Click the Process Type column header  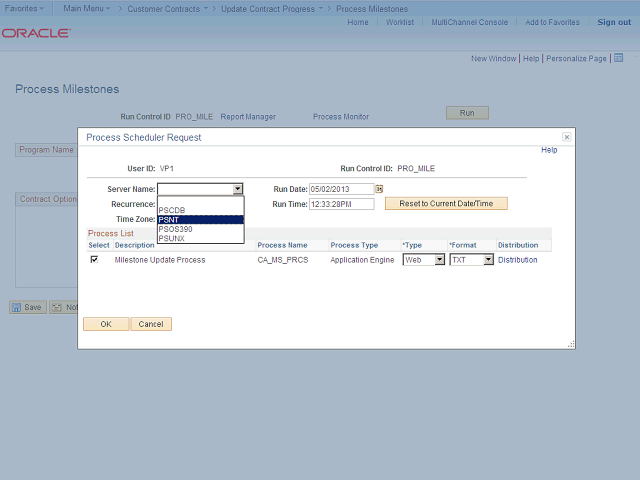pos(354,245)
